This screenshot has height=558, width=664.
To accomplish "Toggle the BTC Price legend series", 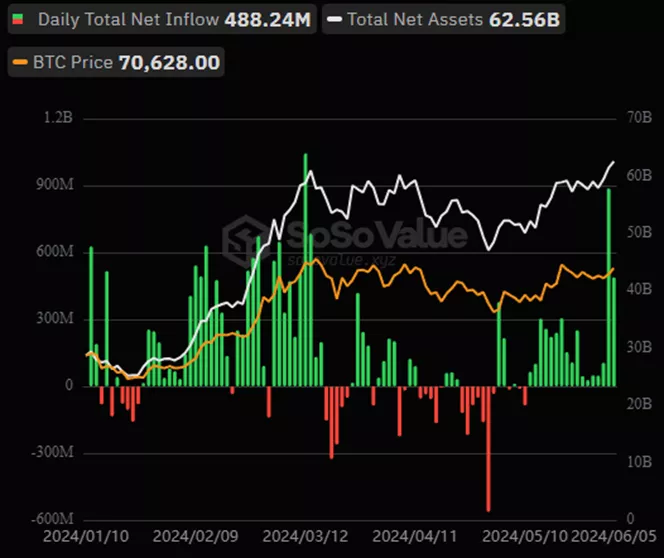I will [114, 63].
